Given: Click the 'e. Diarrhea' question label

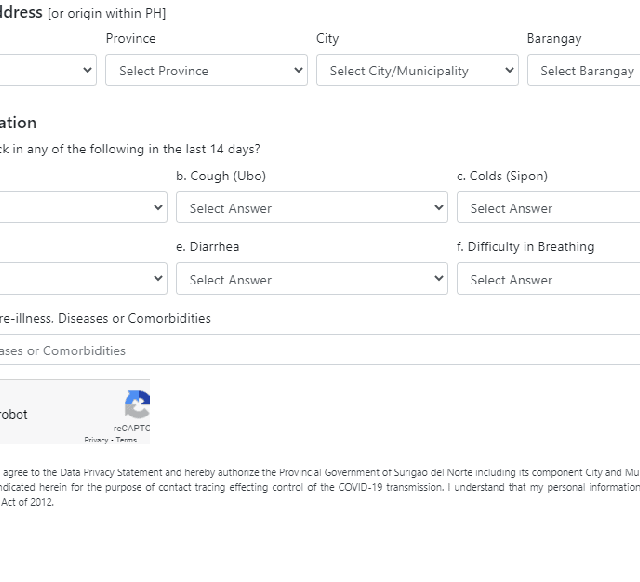Looking at the screenshot, I should pyautogui.click(x=207, y=247).
